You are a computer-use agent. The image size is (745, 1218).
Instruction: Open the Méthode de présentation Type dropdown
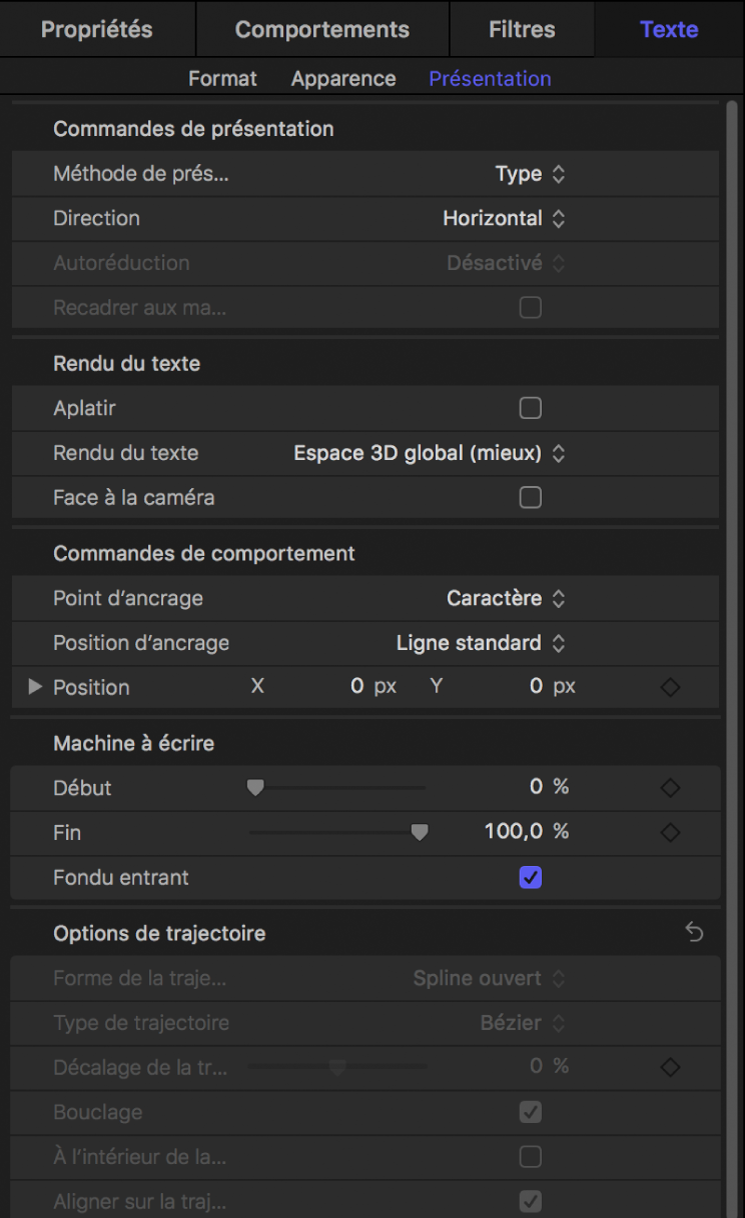coord(530,174)
